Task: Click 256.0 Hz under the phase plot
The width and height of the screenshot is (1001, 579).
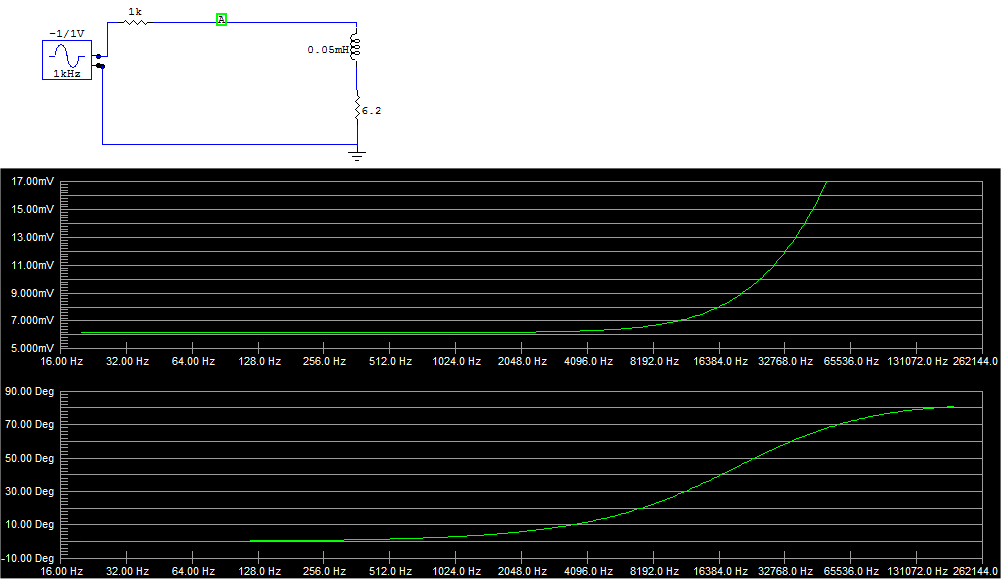Action: pyautogui.click(x=324, y=571)
